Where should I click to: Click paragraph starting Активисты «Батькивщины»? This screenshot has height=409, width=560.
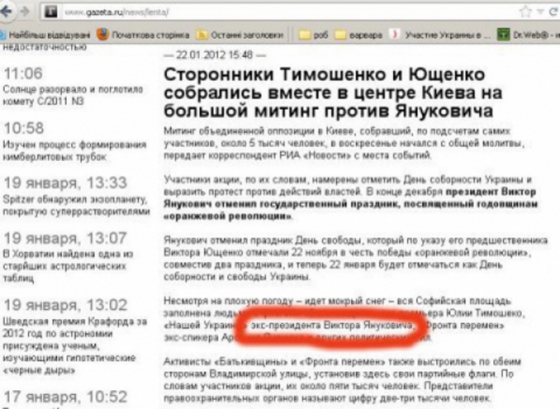pyautogui.click(x=342, y=380)
